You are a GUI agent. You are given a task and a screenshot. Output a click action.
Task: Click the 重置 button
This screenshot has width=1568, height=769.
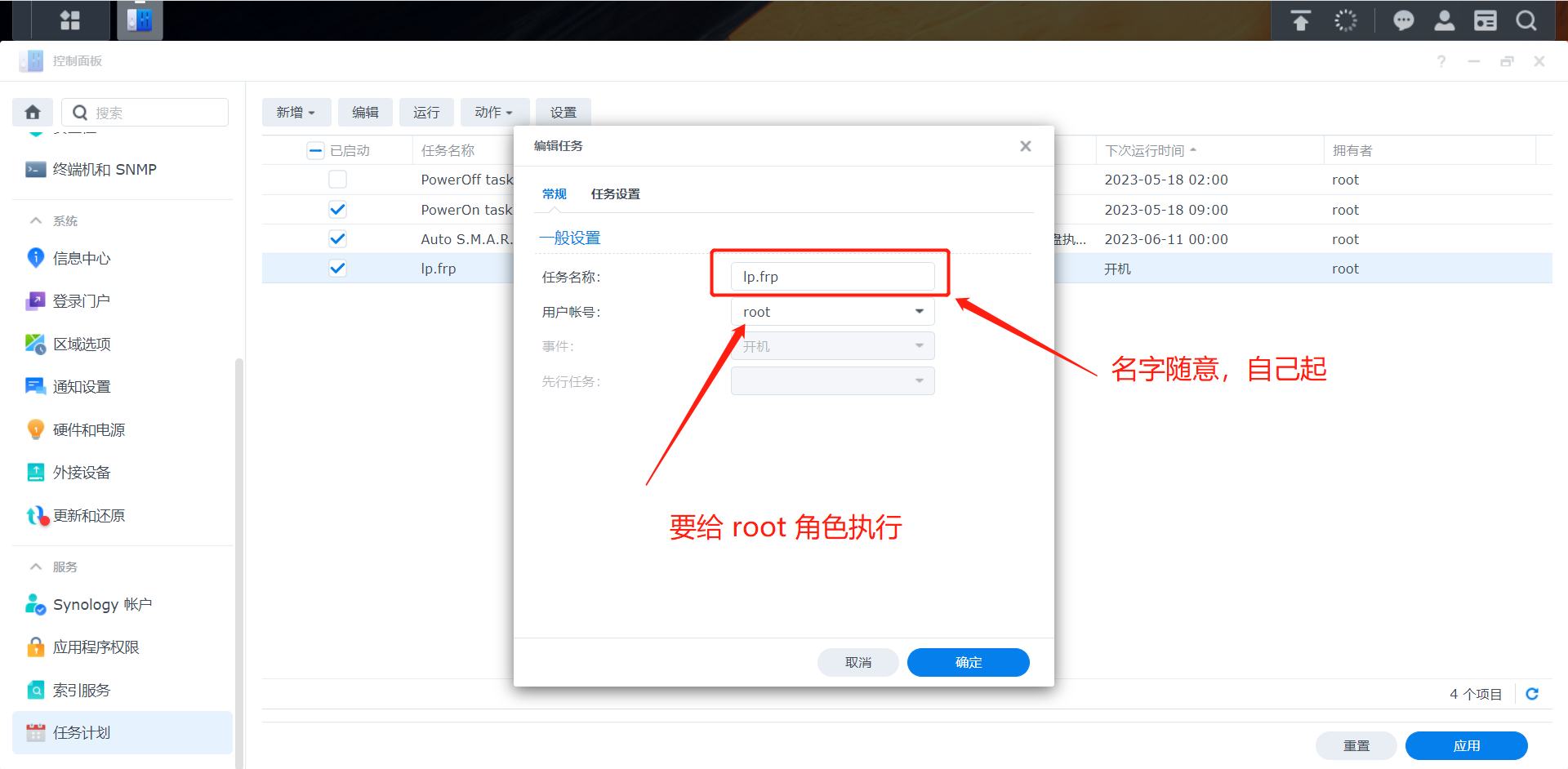point(1356,745)
